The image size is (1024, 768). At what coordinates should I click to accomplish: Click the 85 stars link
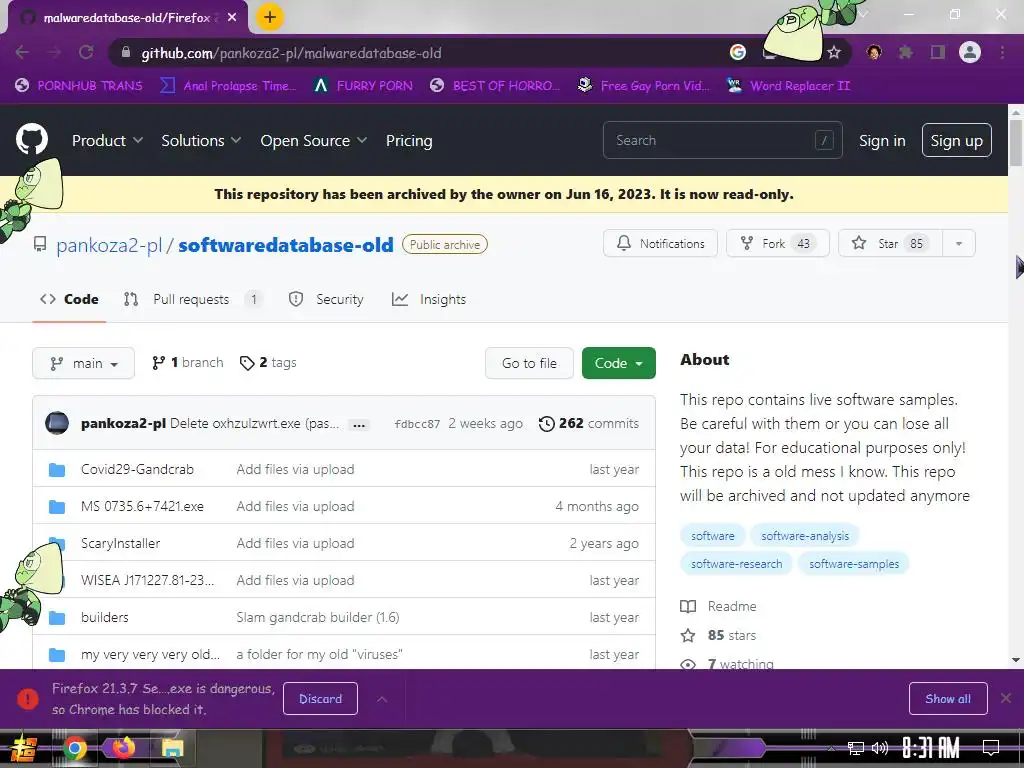tap(719, 635)
